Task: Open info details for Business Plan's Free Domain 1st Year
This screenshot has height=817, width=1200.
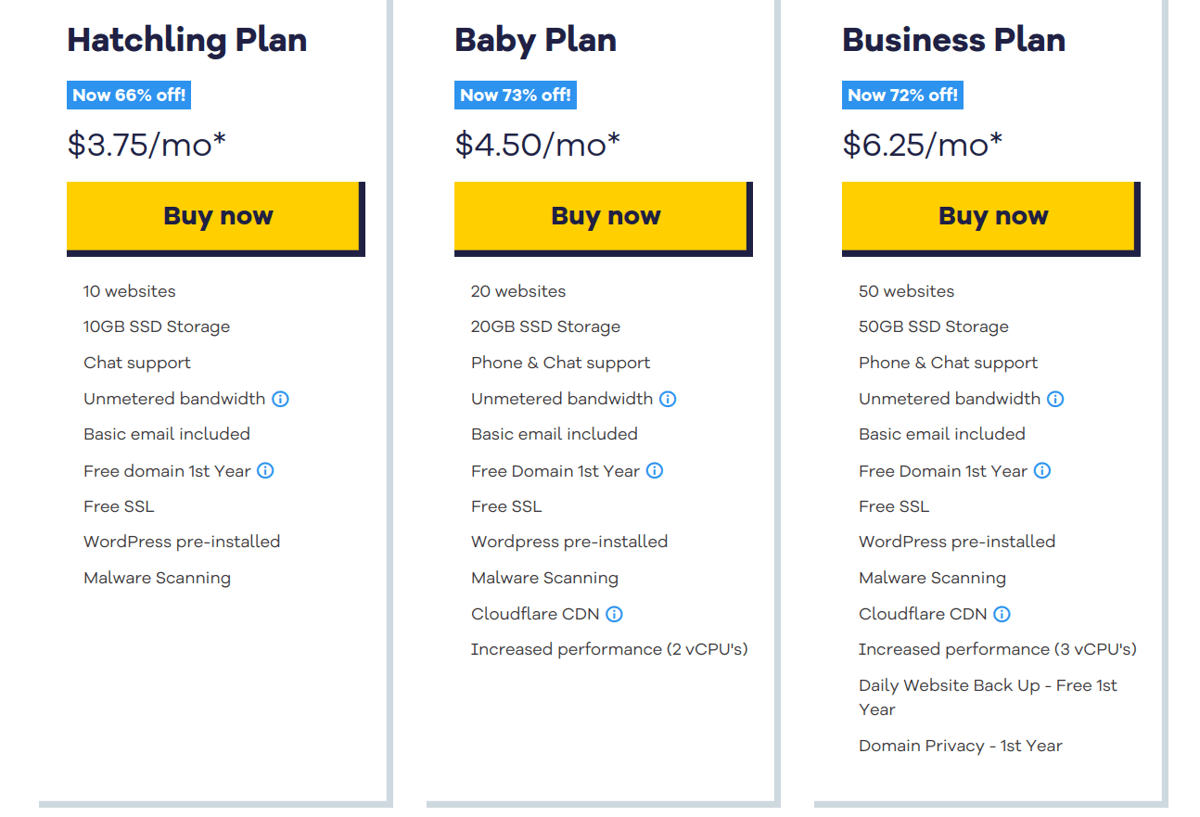Action: coord(1042,470)
